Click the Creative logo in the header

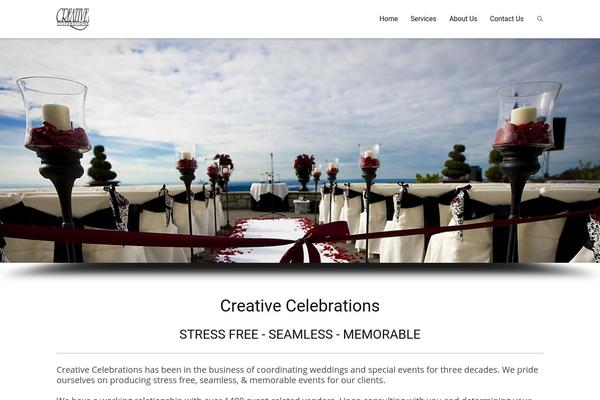pyautogui.click(x=73, y=19)
